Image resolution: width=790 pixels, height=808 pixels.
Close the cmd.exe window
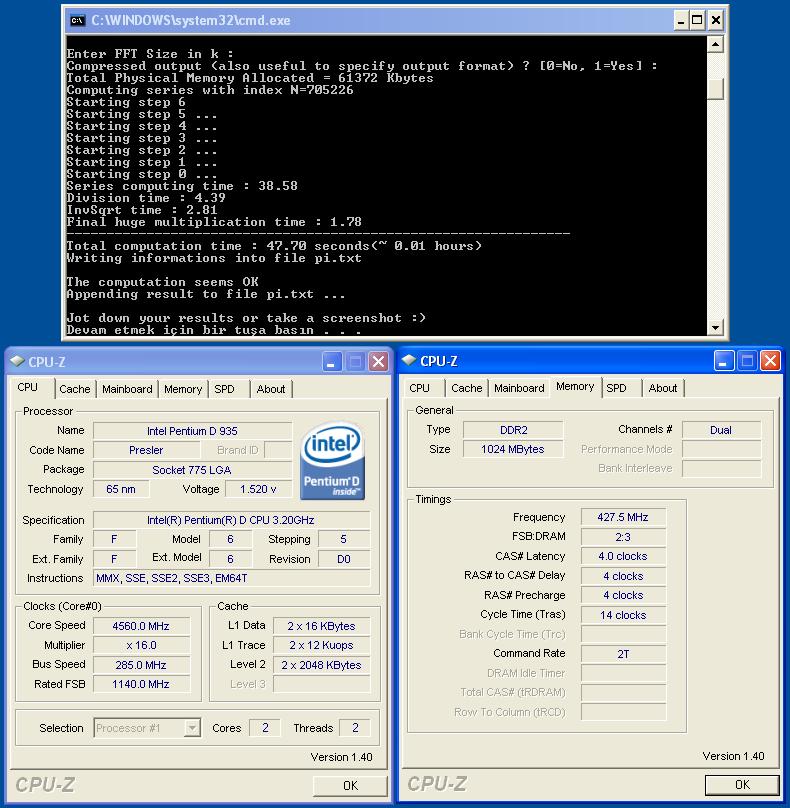(x=716, y=21)
